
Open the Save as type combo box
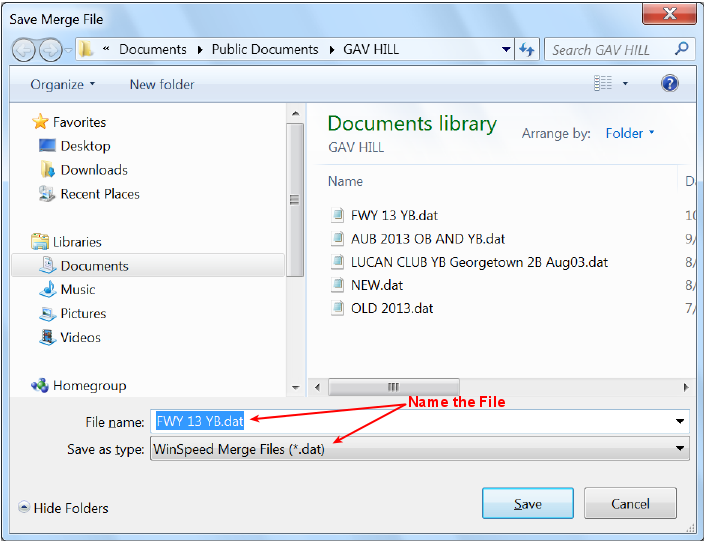point(419,449)
